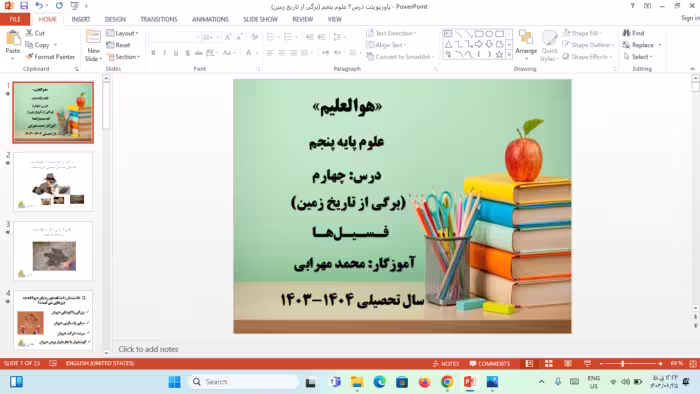Click Clear All Formatting eraser icon

pos(255,37)
